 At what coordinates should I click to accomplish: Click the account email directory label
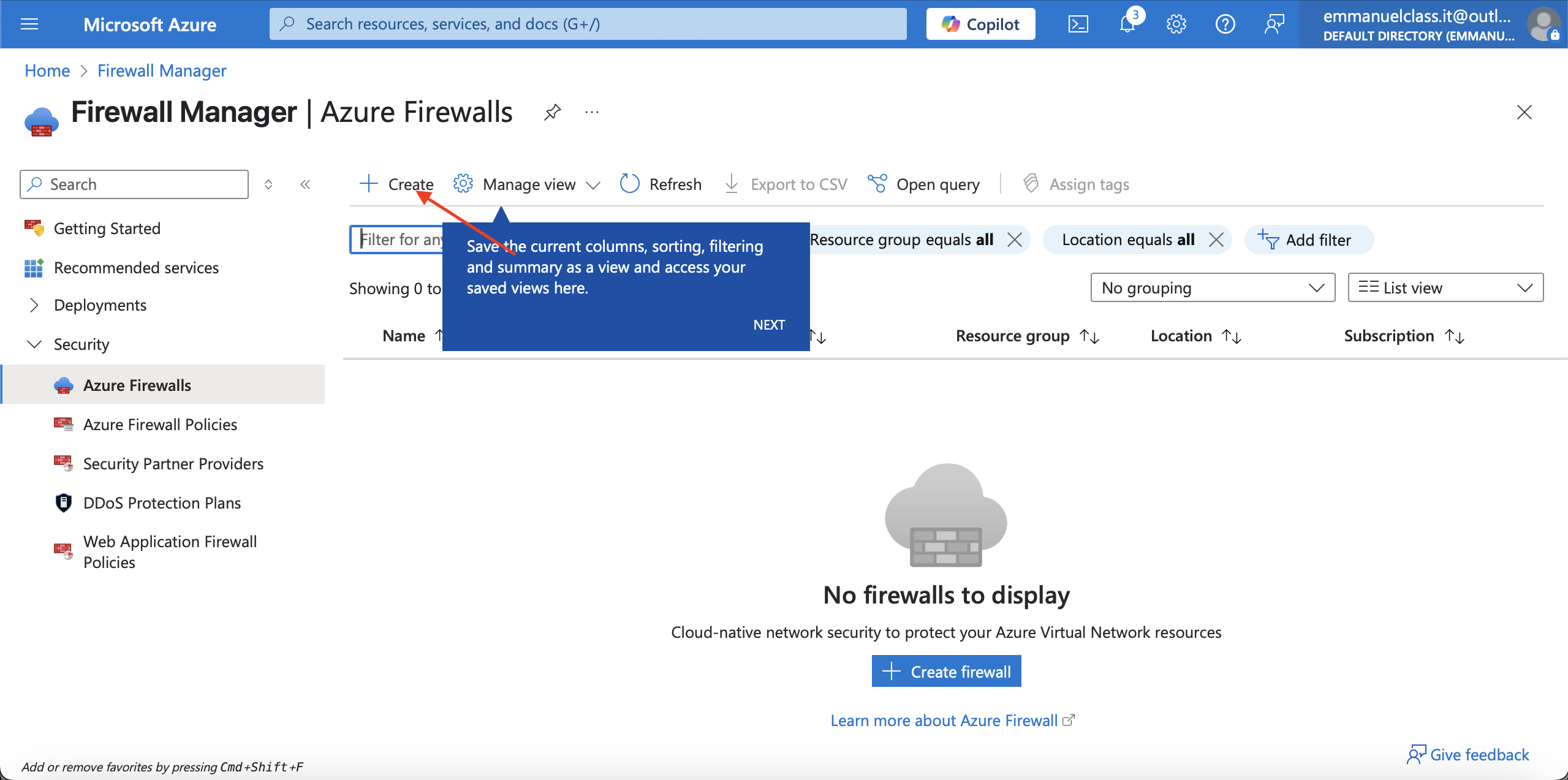1417,25
